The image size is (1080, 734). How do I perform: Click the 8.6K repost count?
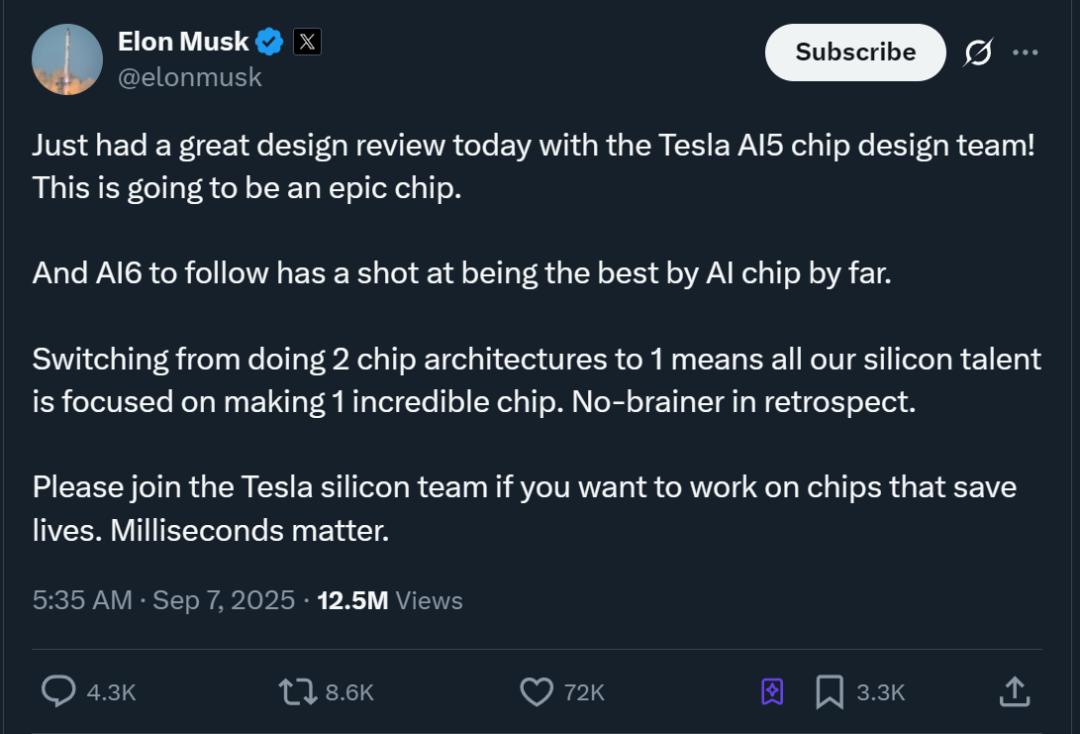pyautogui.click(x=350, y=692)
